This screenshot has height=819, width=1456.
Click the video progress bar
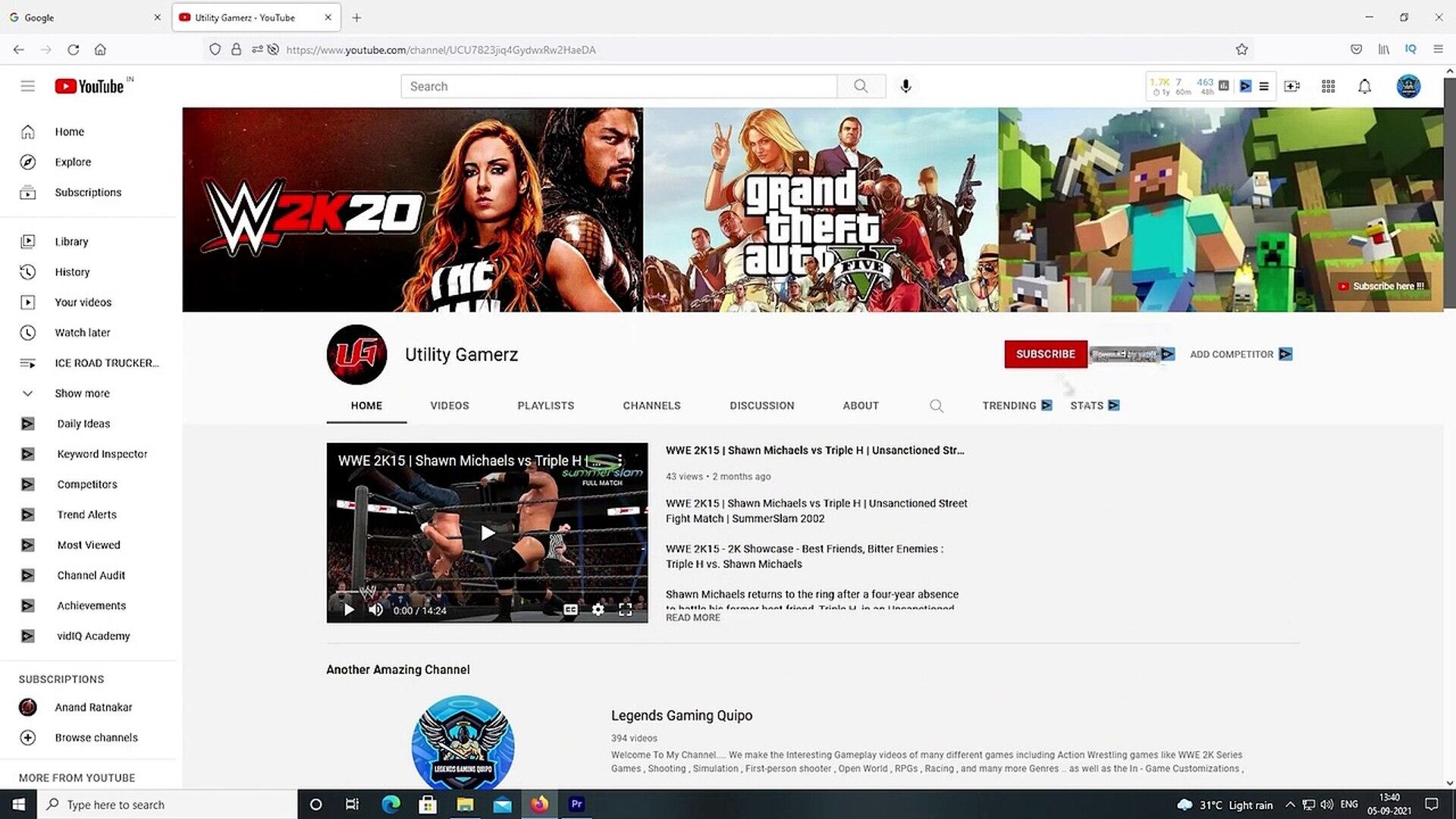pyautogui.click(x=487, y=592)
